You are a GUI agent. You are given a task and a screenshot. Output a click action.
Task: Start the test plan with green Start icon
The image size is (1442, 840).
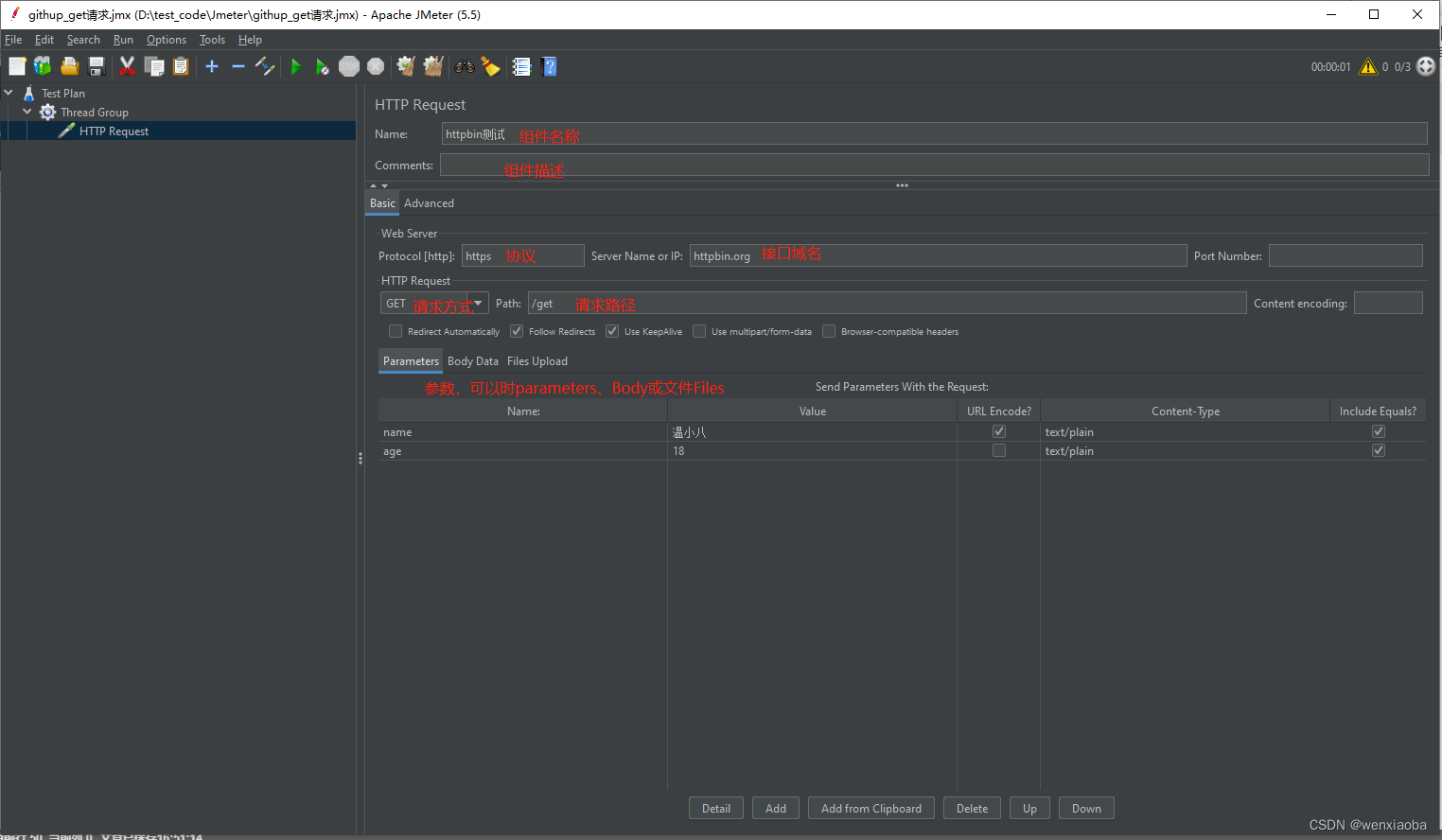(x=295, y=66)
